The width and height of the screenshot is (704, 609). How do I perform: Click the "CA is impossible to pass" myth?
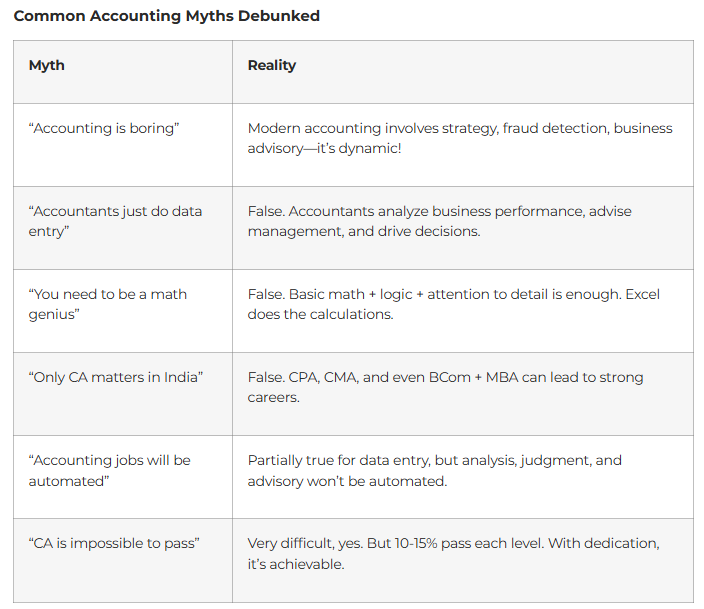(114, 543)
